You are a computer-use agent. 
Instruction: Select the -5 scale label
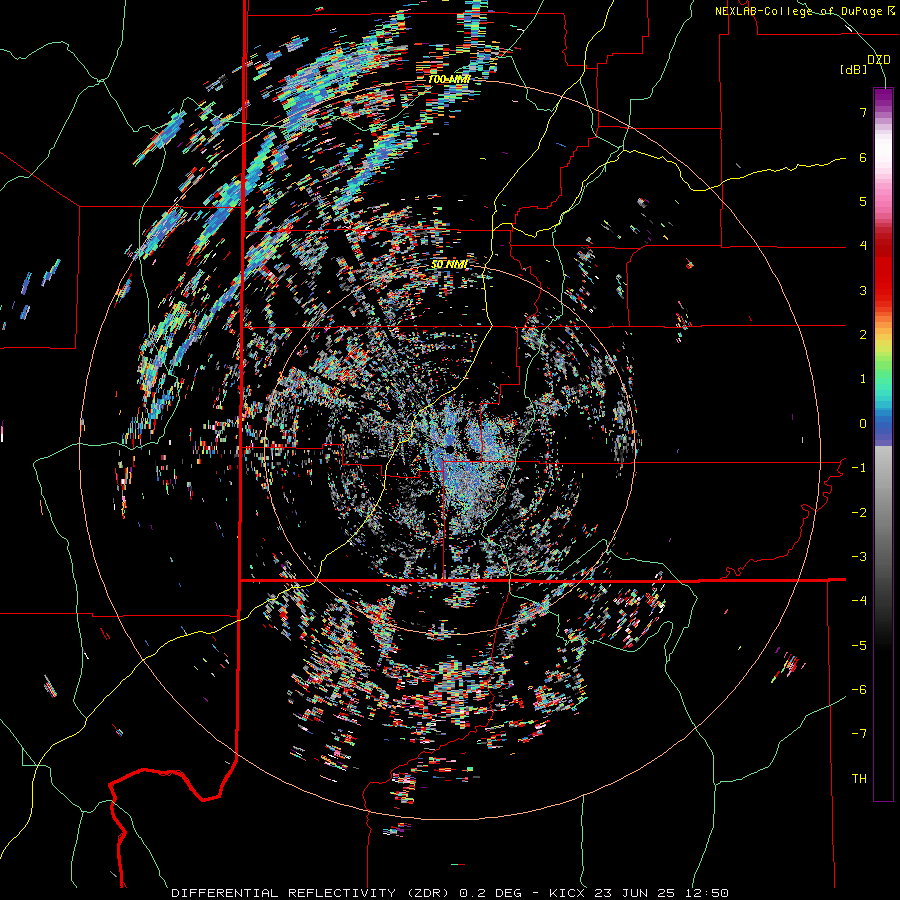coord(859,646)
